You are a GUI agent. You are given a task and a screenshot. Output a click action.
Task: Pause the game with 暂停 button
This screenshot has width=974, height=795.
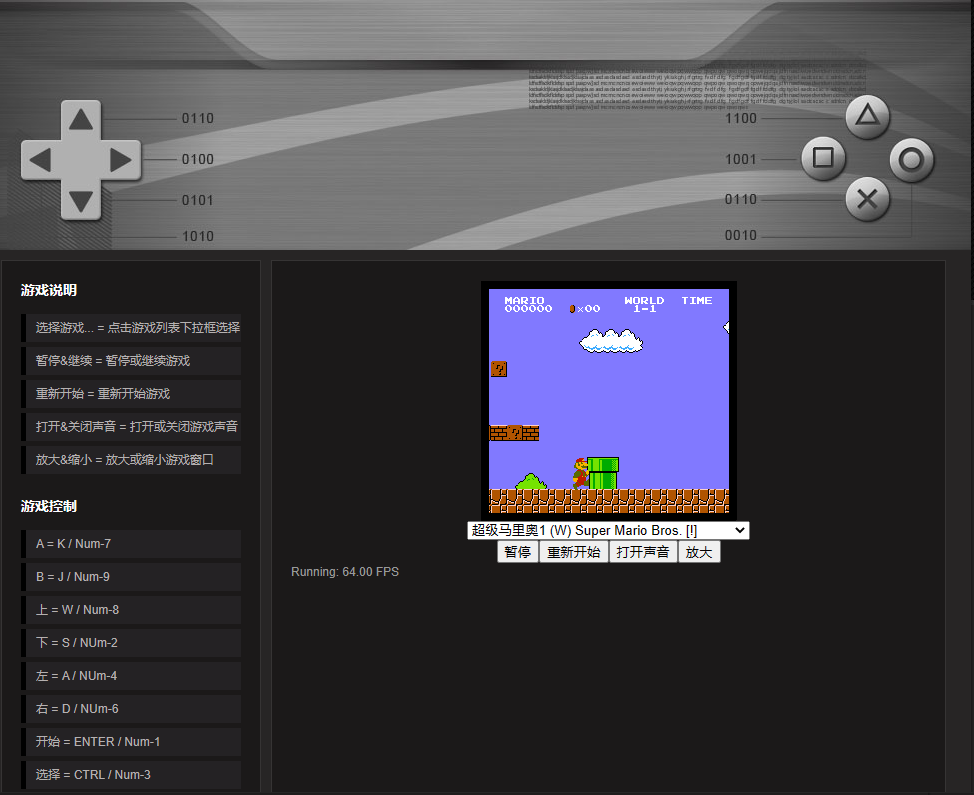coord(517,552)
